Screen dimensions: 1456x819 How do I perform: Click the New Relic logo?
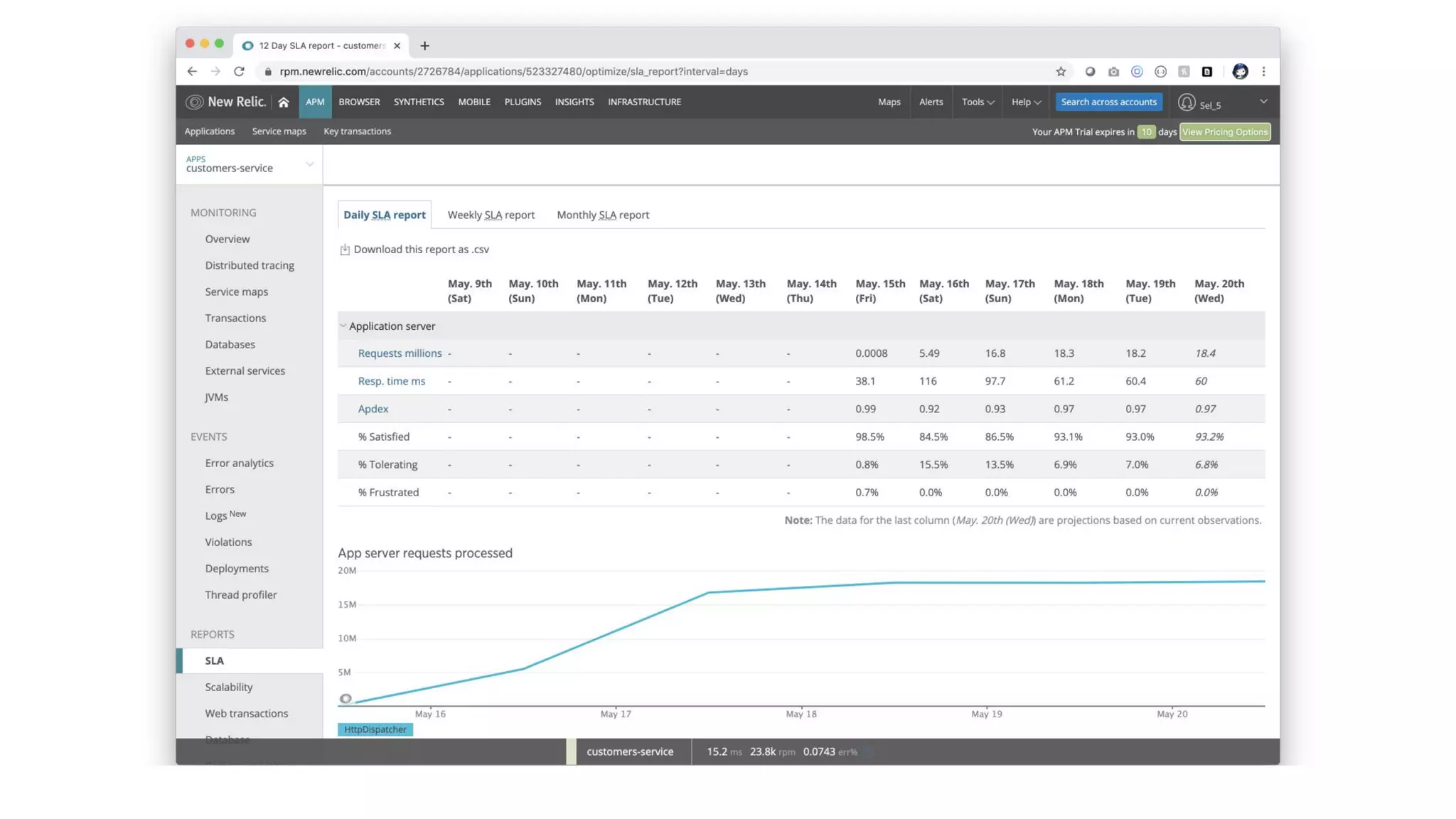225,102
